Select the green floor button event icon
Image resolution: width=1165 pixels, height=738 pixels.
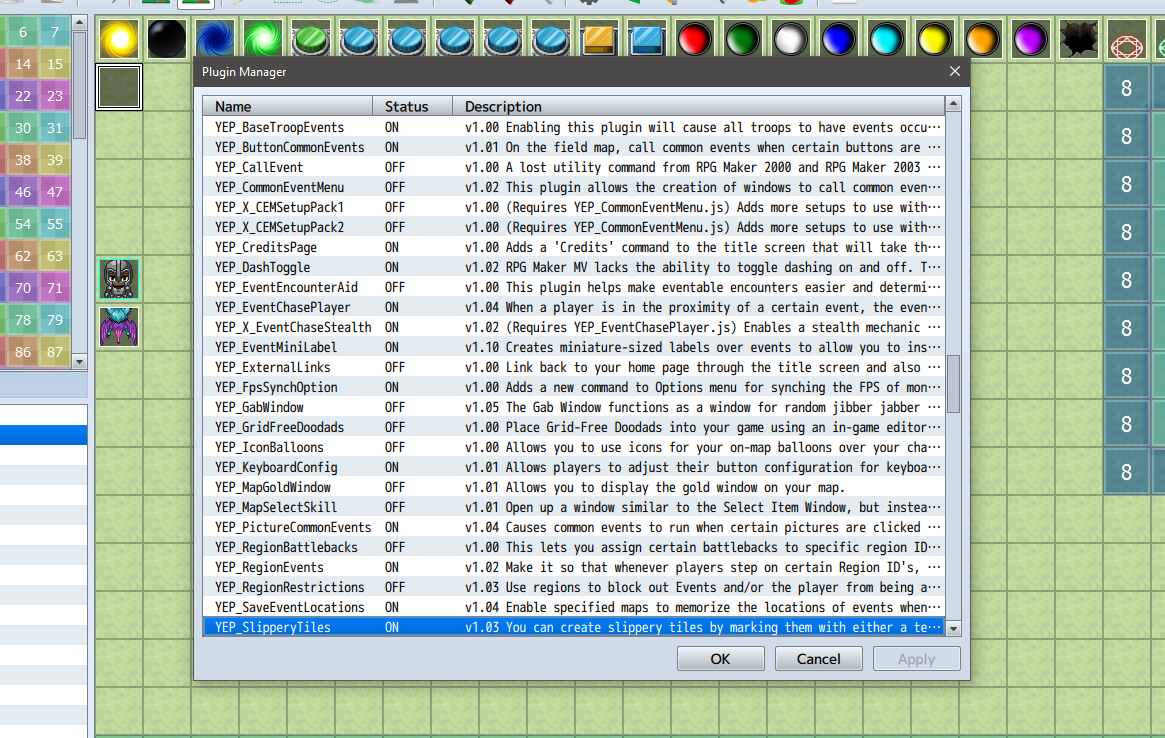click(x=311, y=39)
